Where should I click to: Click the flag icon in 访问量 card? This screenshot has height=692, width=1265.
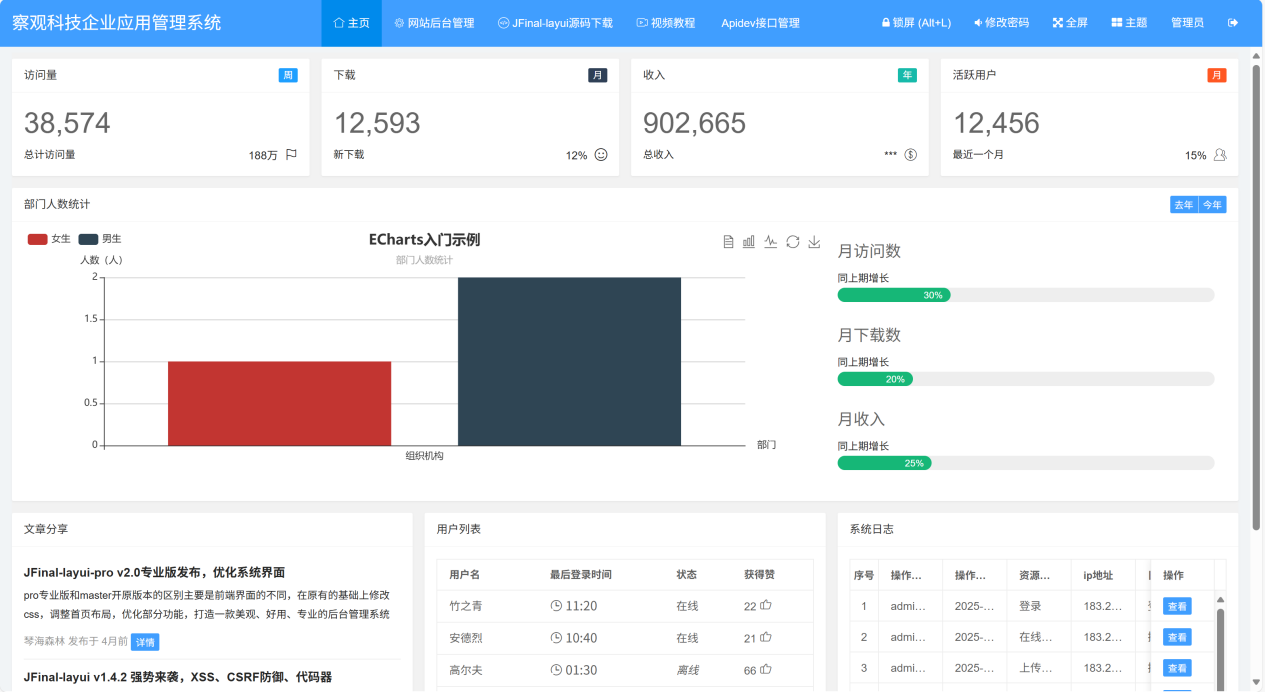coord(291,155)
